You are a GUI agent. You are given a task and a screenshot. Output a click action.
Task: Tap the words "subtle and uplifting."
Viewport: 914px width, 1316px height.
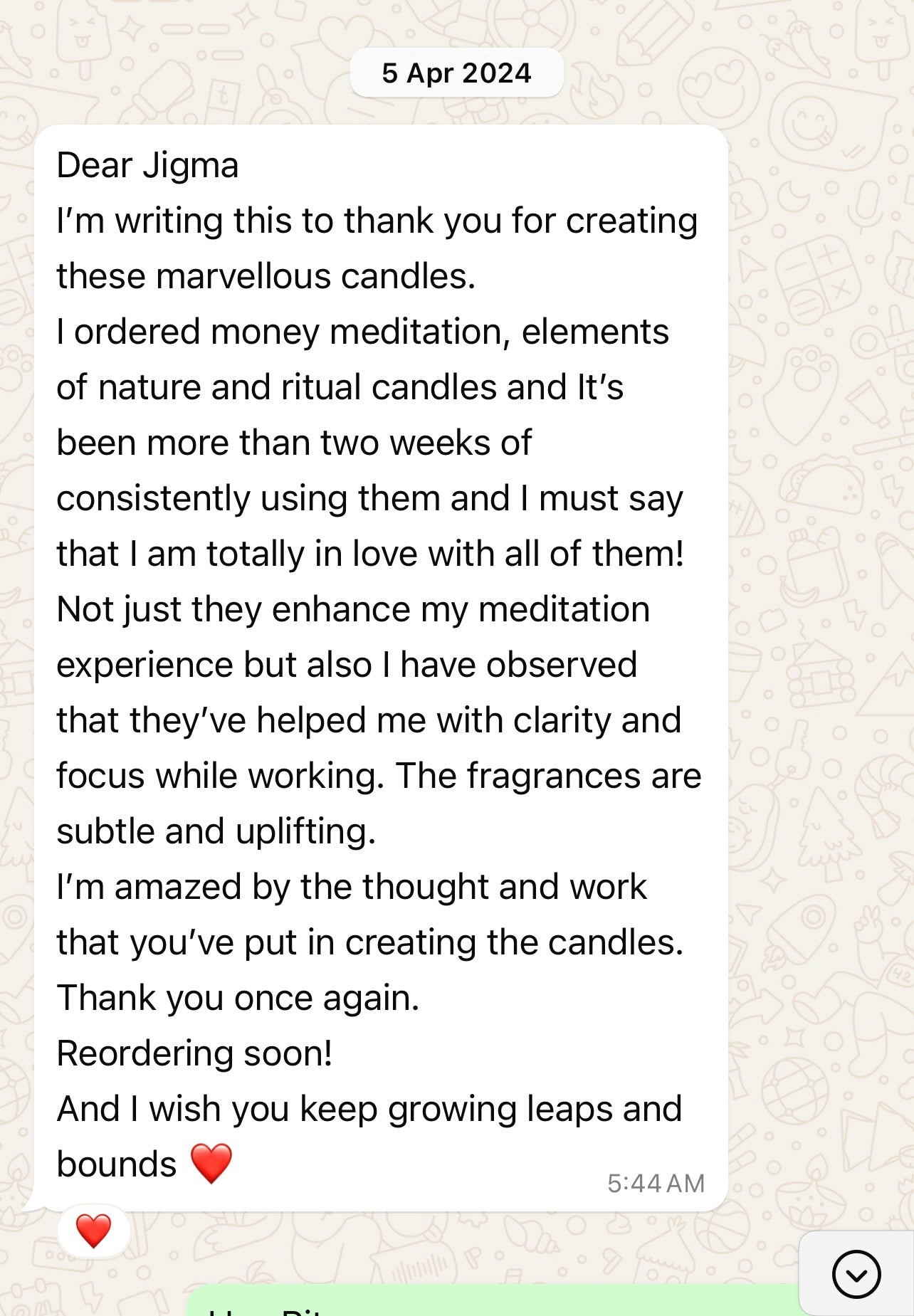216,832
